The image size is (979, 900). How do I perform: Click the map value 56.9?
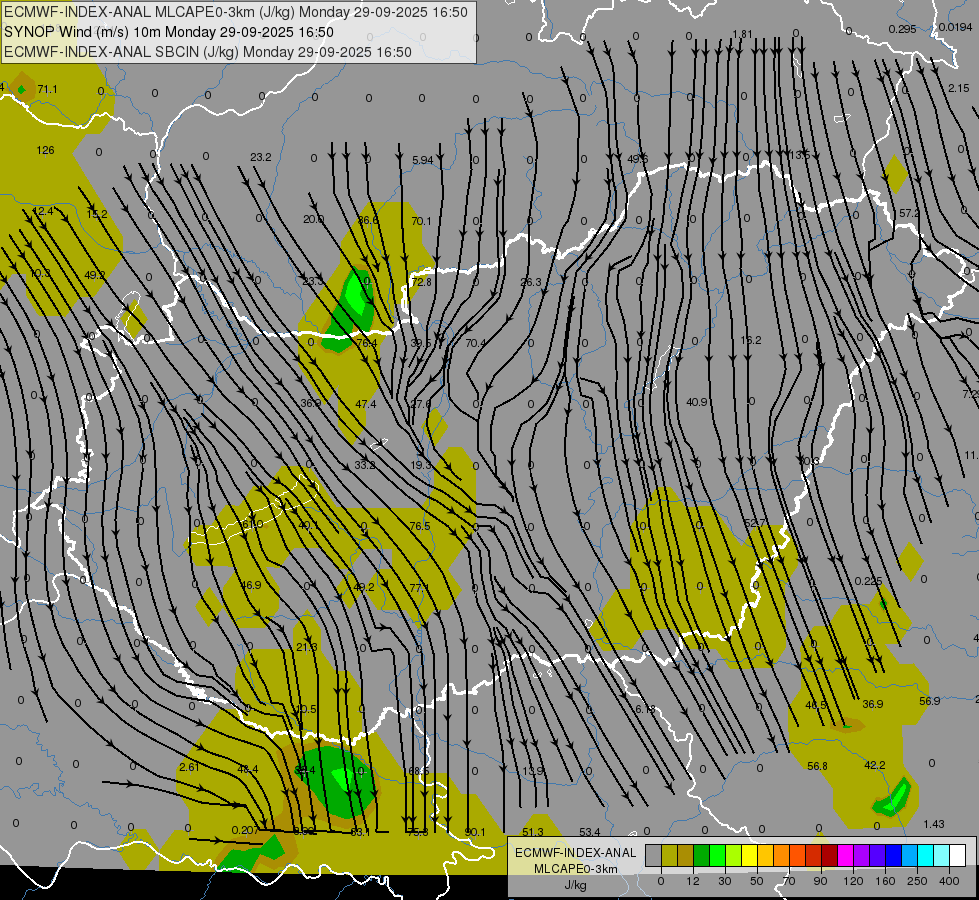tap(930, 701)
